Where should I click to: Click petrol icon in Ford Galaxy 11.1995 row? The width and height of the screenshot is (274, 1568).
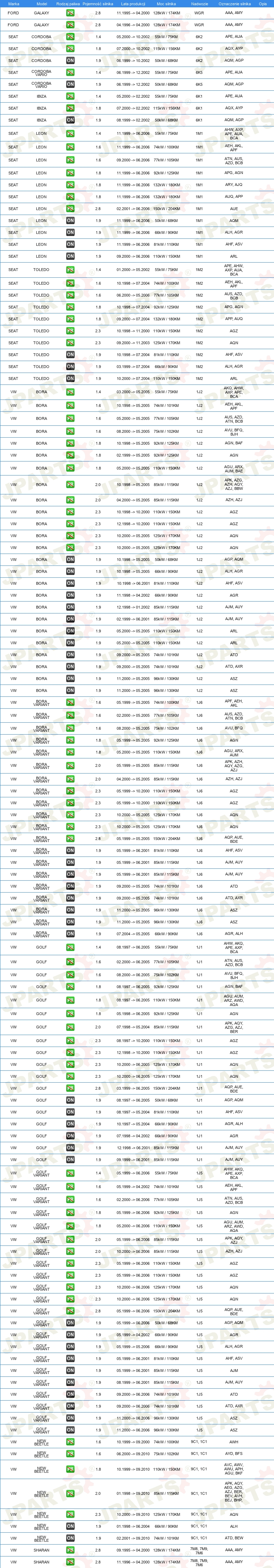tap(71, 13)
